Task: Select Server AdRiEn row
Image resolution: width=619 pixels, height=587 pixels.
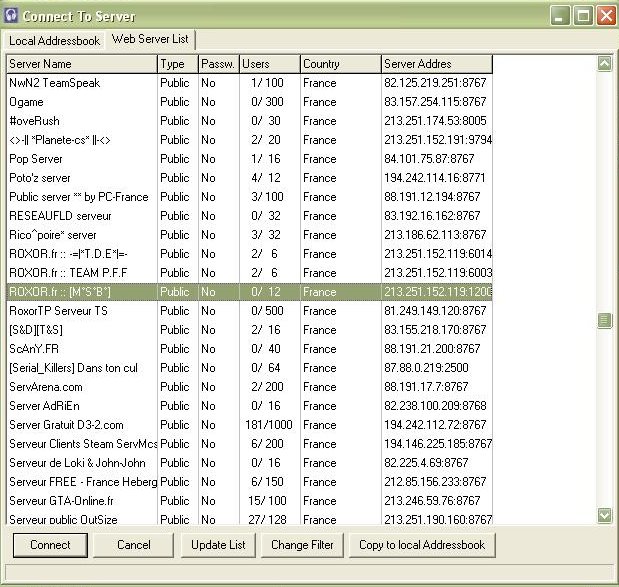Action: 249,406
